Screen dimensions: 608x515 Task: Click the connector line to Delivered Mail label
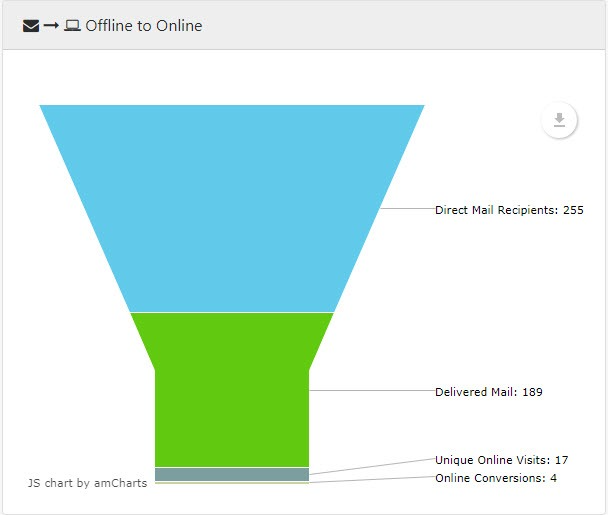[x=372, y=390]
